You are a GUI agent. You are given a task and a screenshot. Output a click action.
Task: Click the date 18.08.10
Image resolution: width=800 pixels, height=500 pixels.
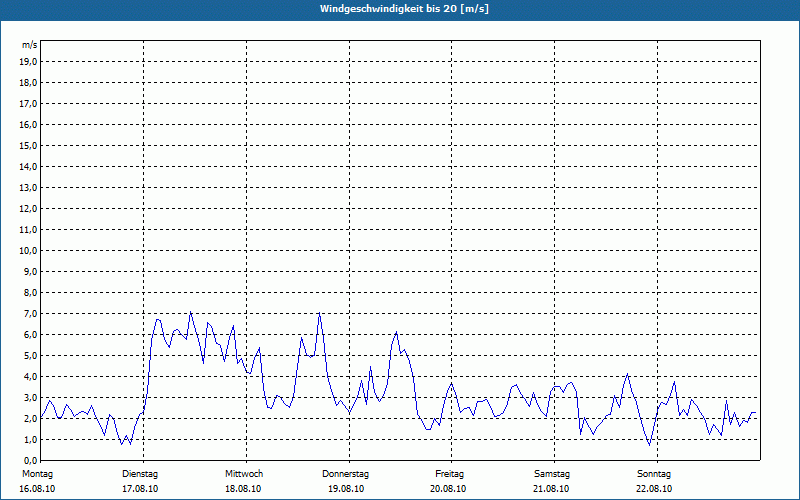243,489
